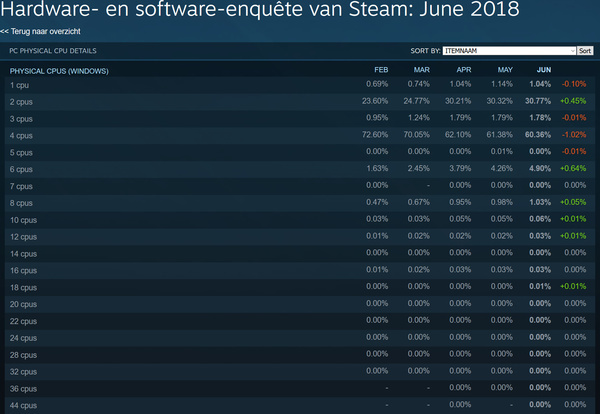The width and height of the screenshot is (600, 414).
Task: Click the 16 cpus row label
Action: point(23,271)
